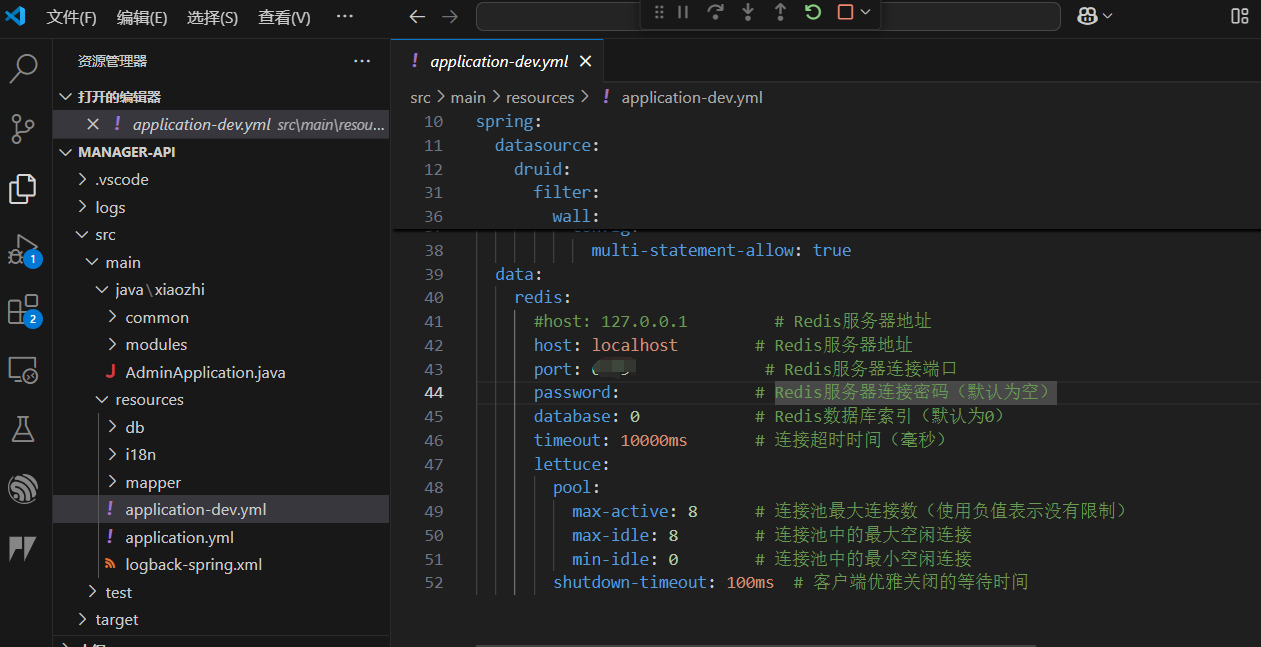Click the debug Step Over button
This screenshot has height=647, width=1261.
tap(715, 13)
